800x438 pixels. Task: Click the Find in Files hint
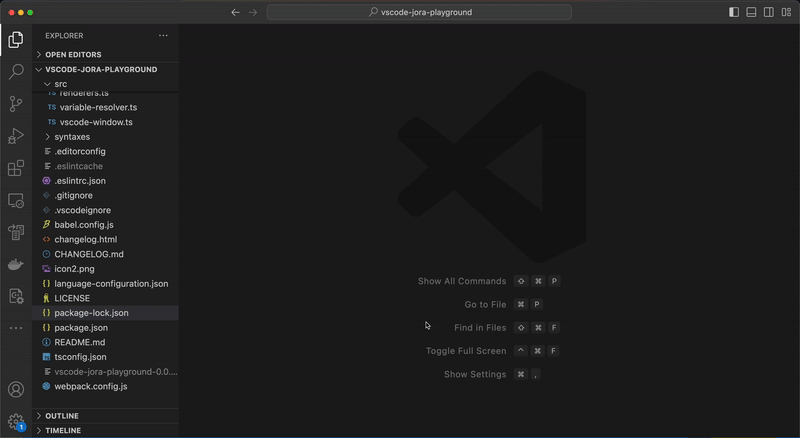480,328
